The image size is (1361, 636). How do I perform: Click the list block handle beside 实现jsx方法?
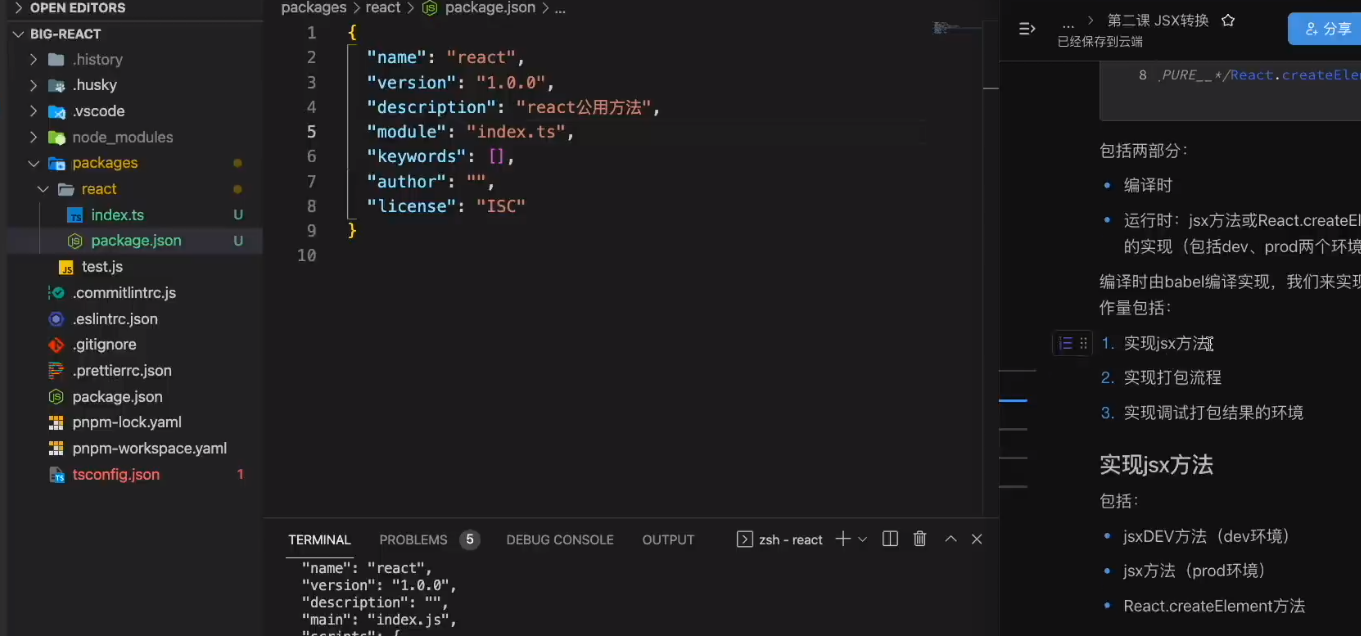point(1072,343)
